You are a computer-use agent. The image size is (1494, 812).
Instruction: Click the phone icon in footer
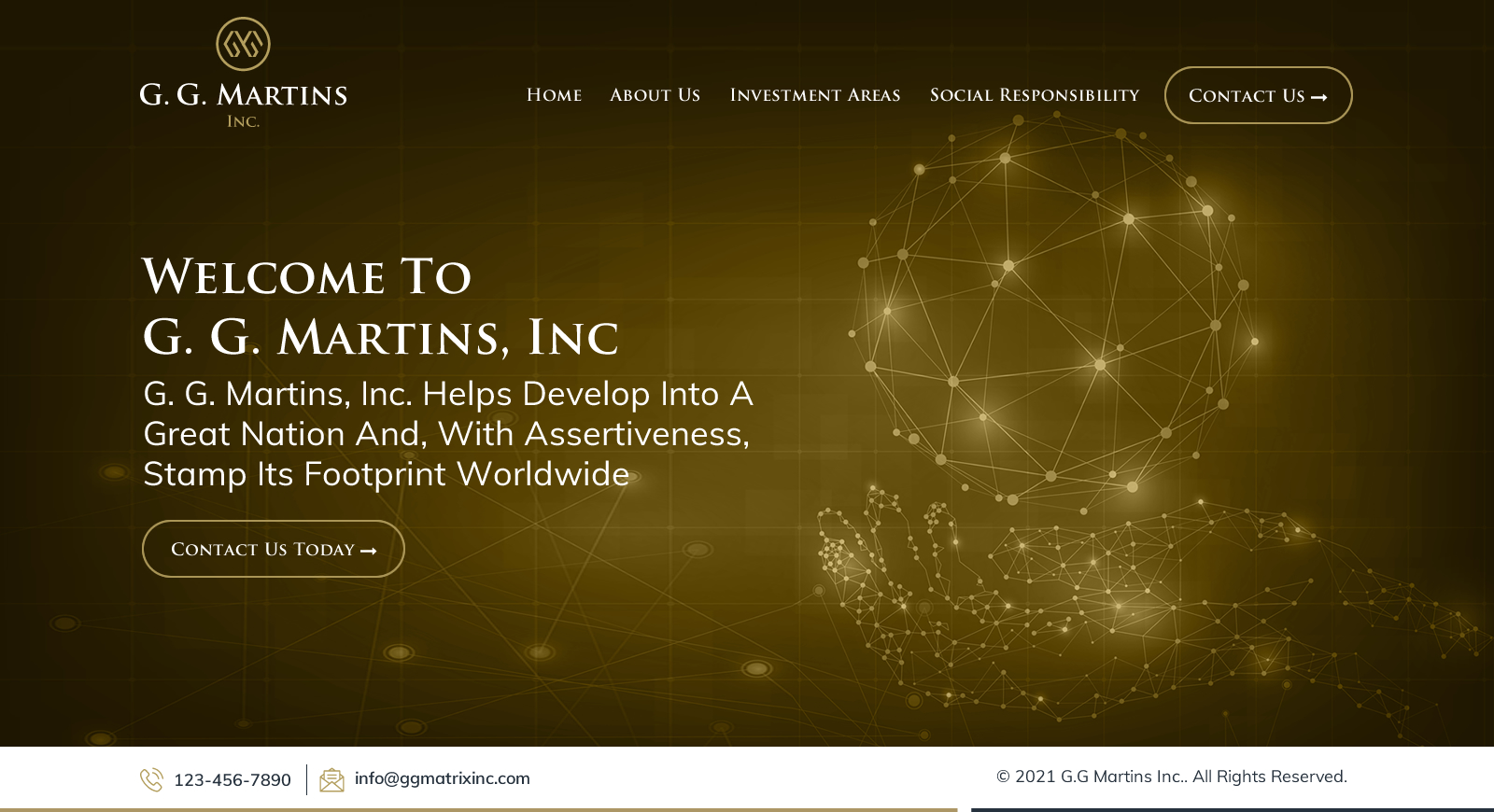click(151, 779)
